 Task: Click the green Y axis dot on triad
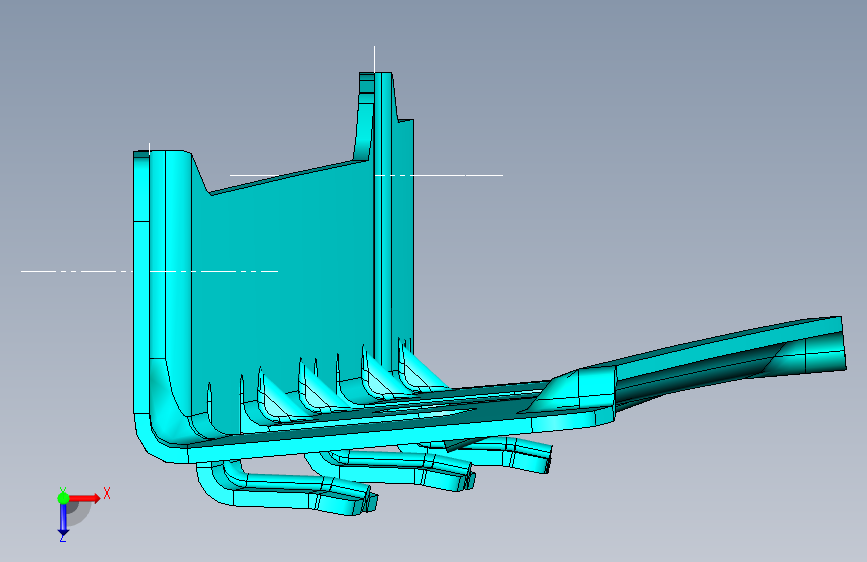64,498
